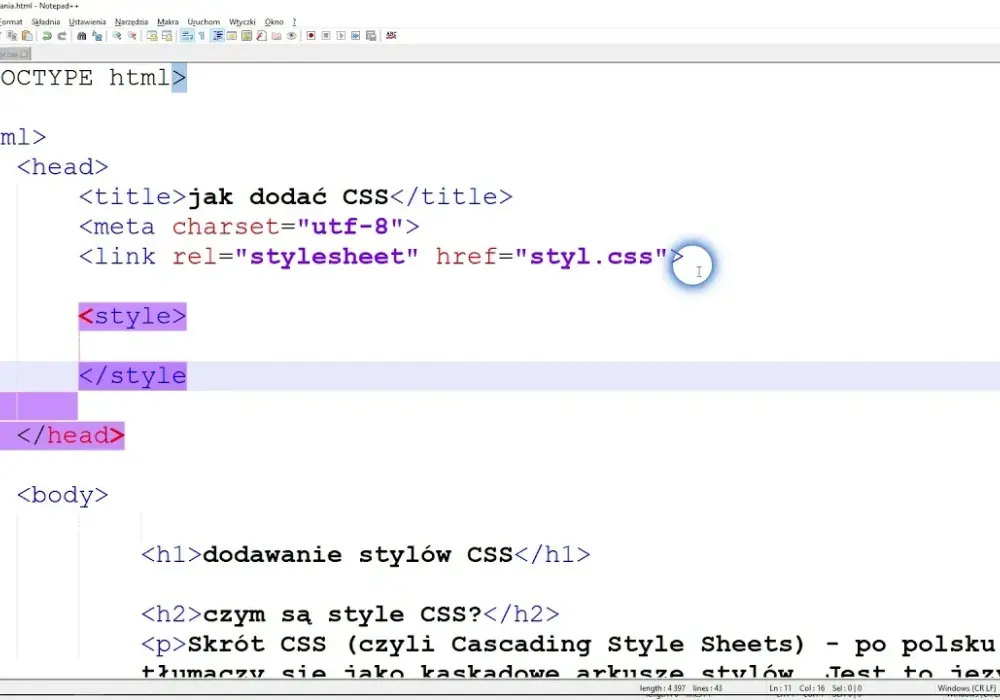Click the user defined language icon

pos(232,36)
